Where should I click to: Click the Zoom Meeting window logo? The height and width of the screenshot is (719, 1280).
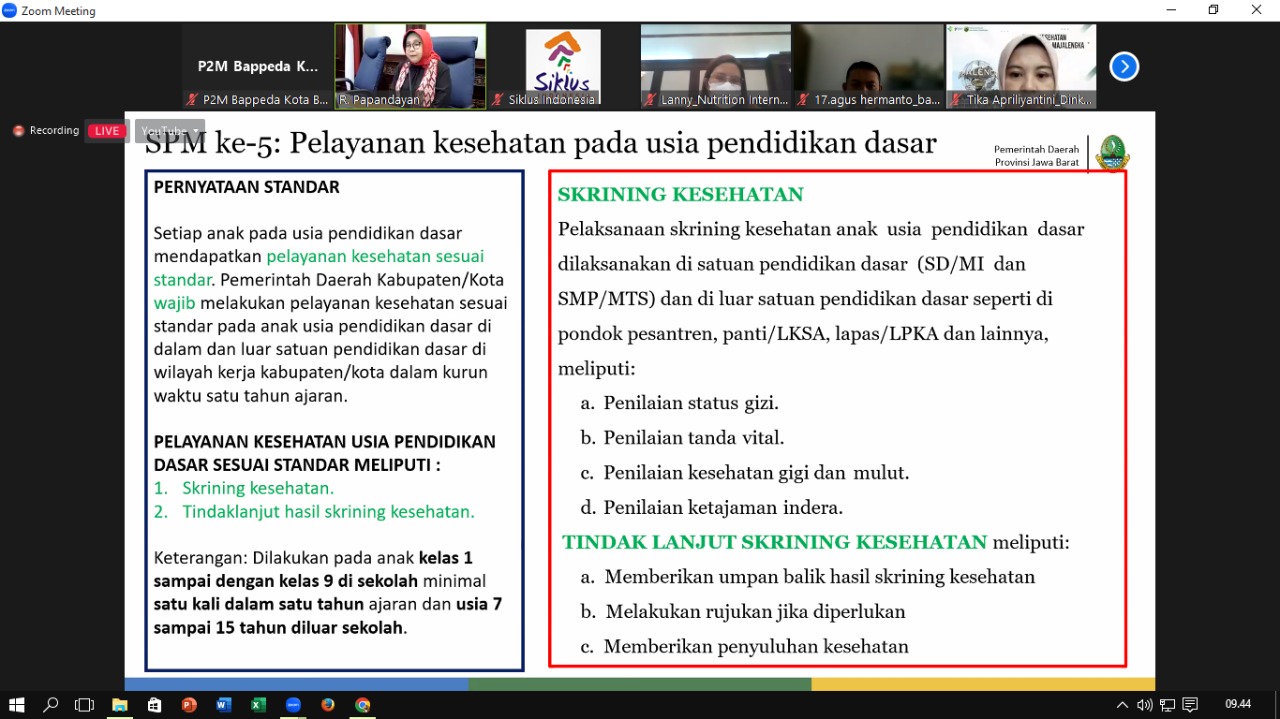(x=10, y=10)
